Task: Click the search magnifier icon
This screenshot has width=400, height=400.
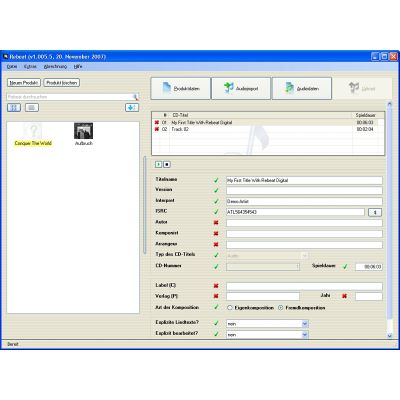Action: tap(136, 97)
